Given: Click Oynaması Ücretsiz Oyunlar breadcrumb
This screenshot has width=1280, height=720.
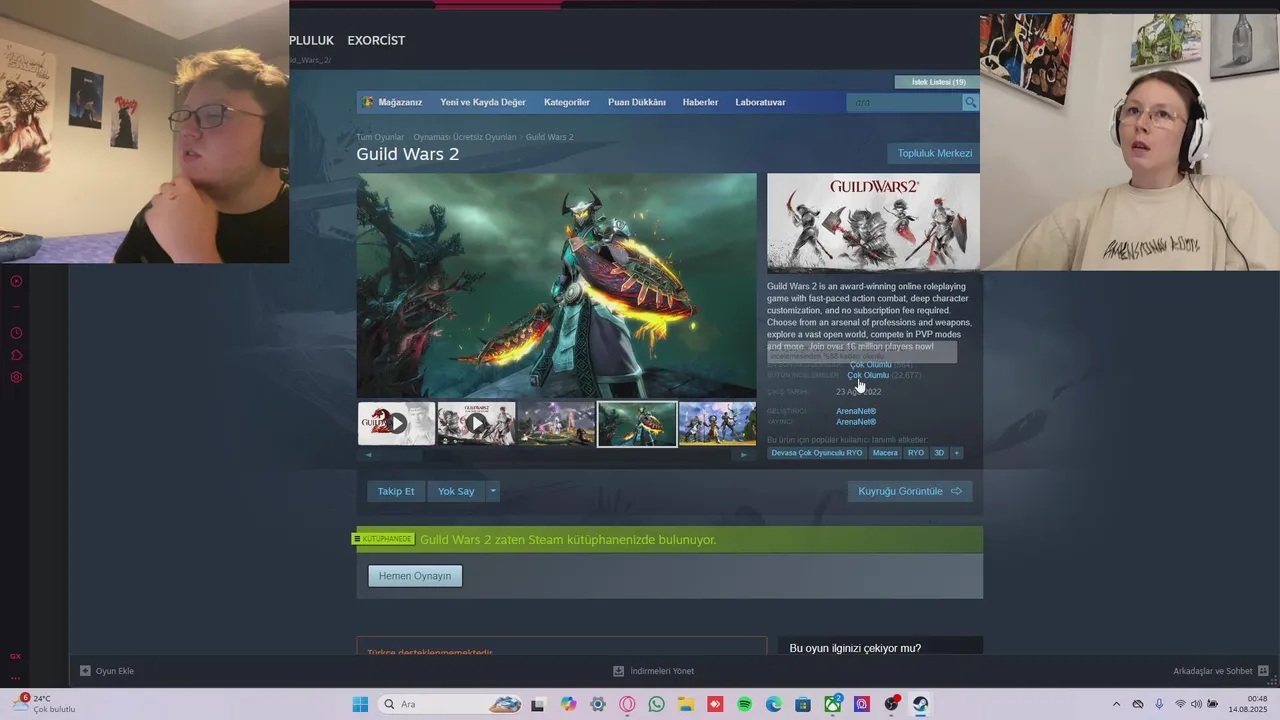Looking at the screenshot, I should pos(465,137).
